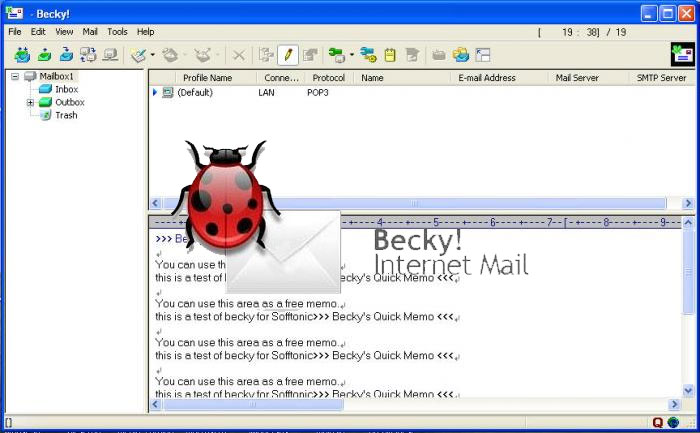Screen dimensions: 700x433
Task: Toggle the highlighted pencil edit icon
Action: tap(288, 55)
